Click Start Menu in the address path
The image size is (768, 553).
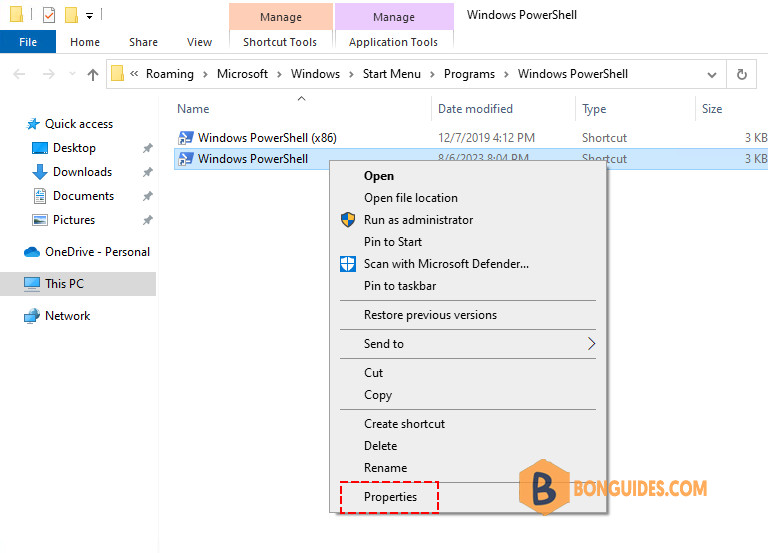[x=392, y=74]
